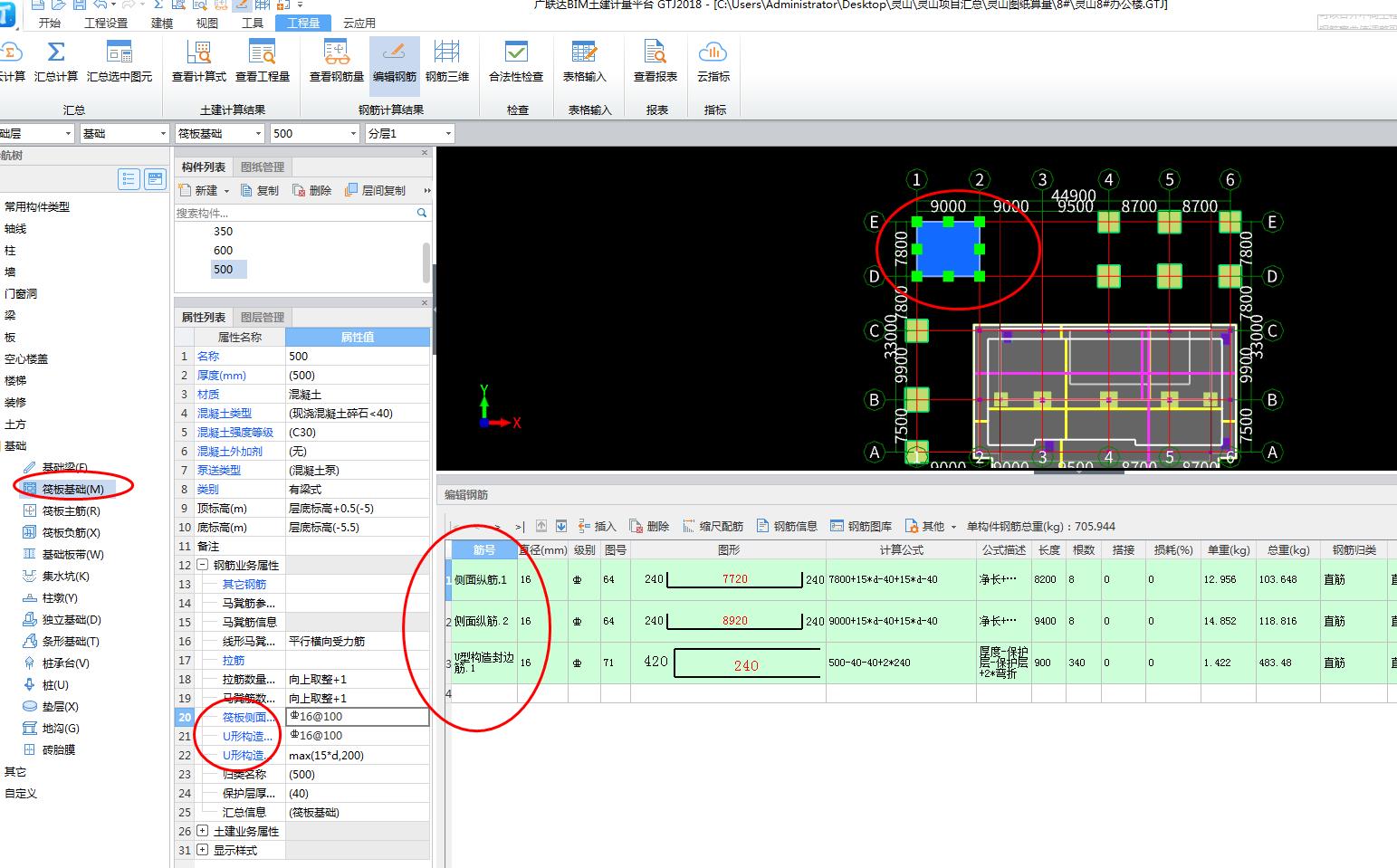The image size is (1397, 868).
Task: Click 拉筋 property link
Action: 234,660
